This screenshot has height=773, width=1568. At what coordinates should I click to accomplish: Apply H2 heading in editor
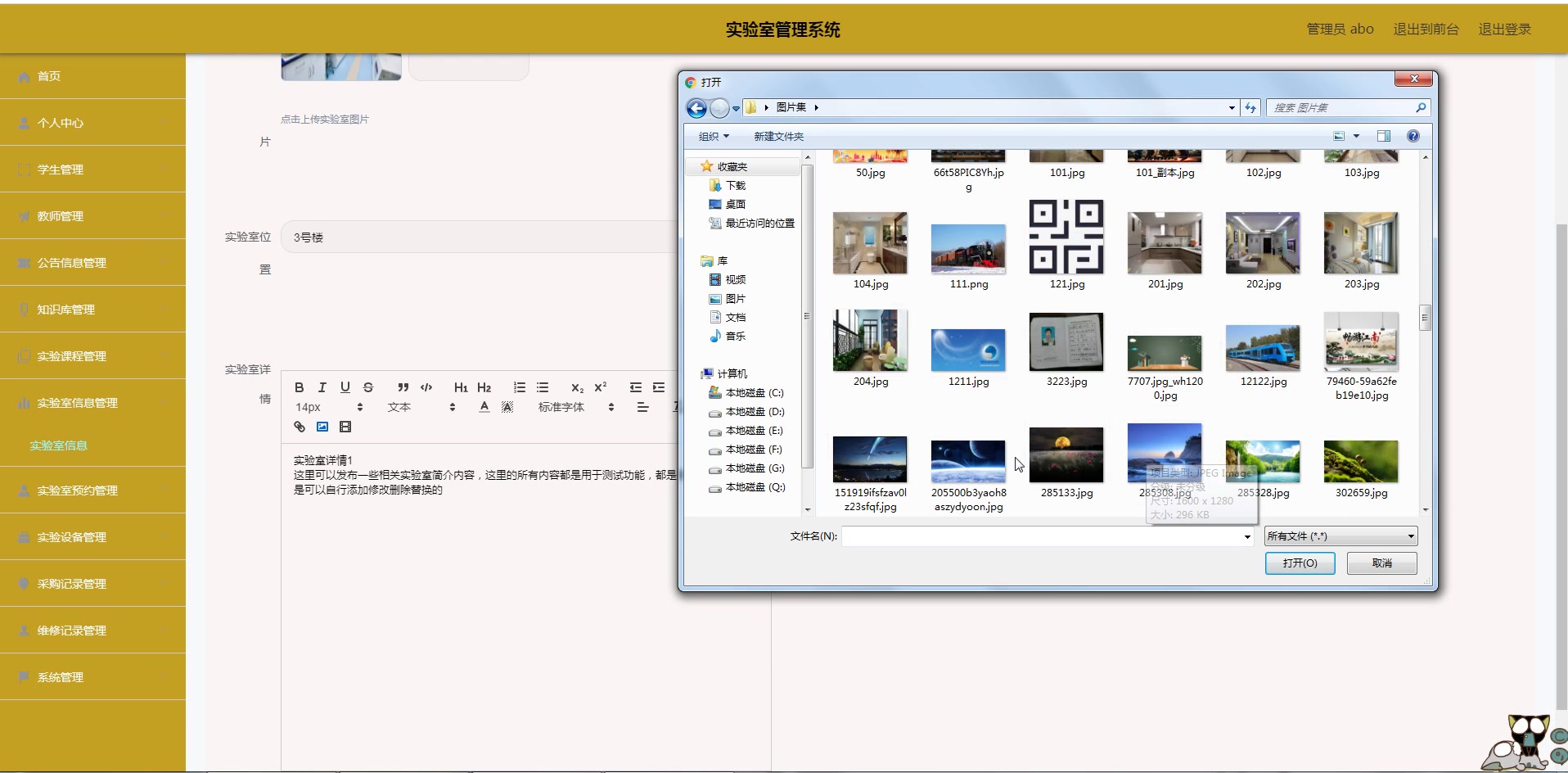pyautogui.click(x=484, y=387)
